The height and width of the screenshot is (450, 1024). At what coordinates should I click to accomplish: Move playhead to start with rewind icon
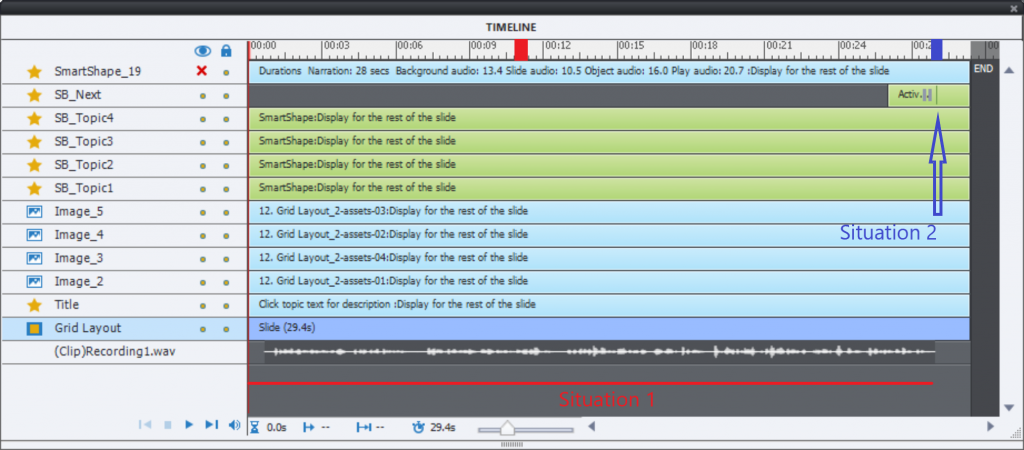pyautogui.click(x=145, y=425)
